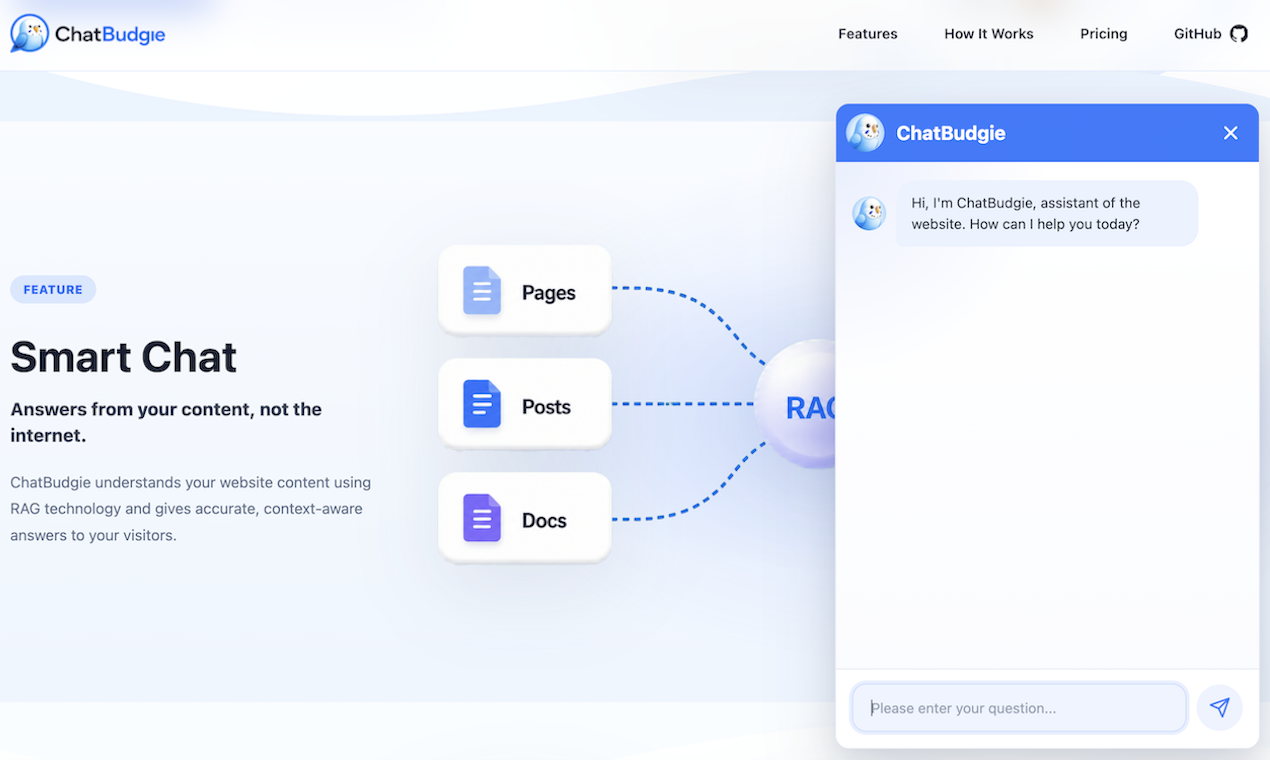This screenshot has height=760, width=1270.
Task: Click the RAG sphere graphic
Action: [x=796, y=405]
